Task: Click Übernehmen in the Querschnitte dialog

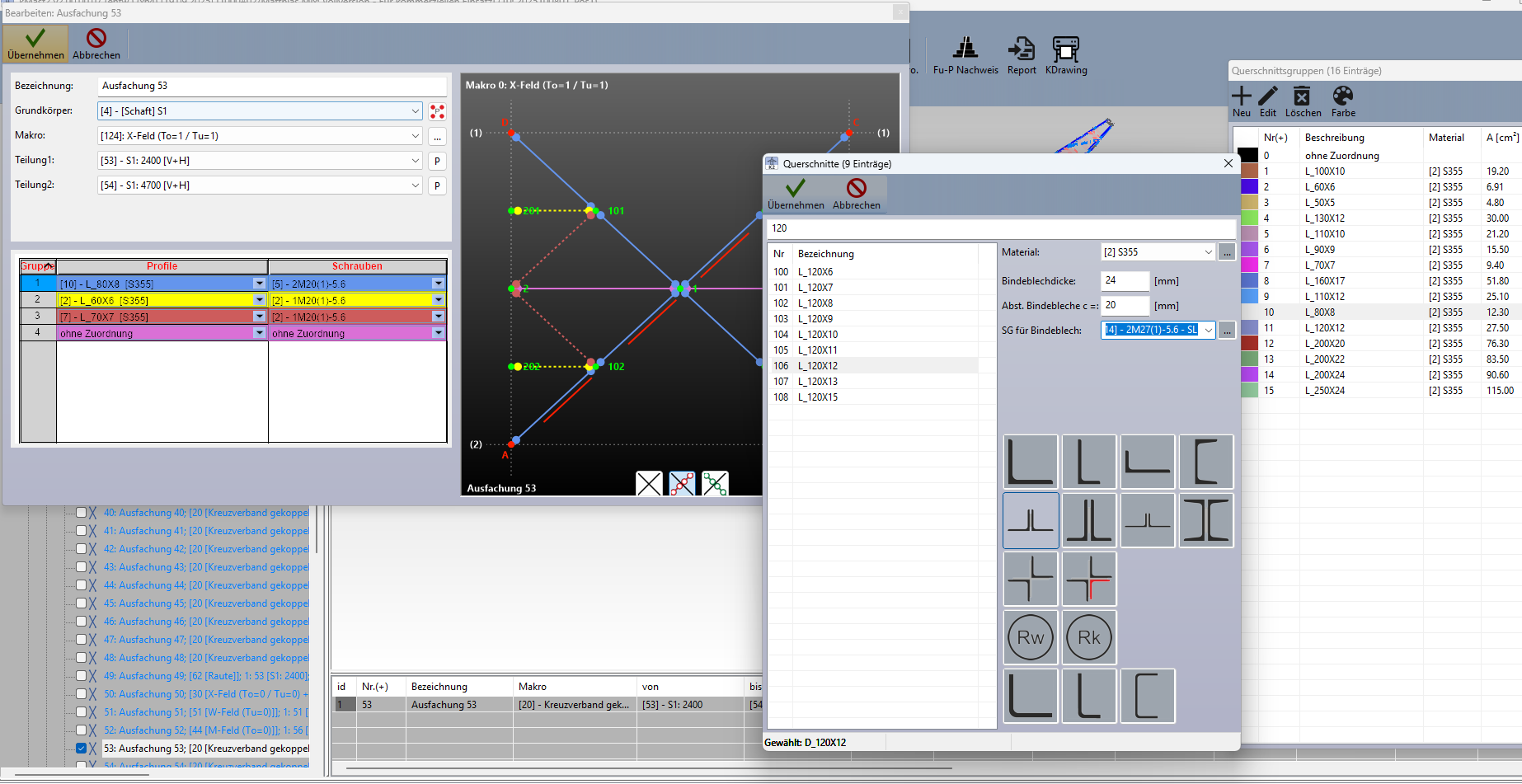Action: click(796, 195)
